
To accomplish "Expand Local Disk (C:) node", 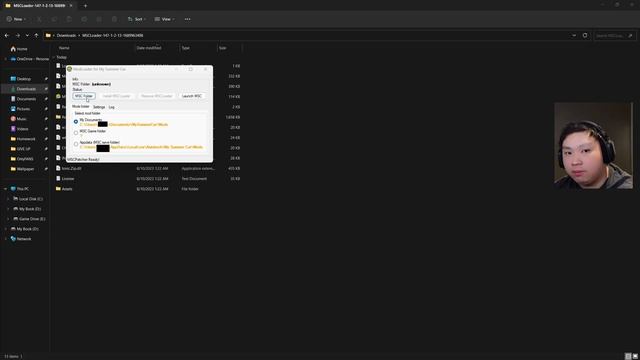I will pos(8,199).
